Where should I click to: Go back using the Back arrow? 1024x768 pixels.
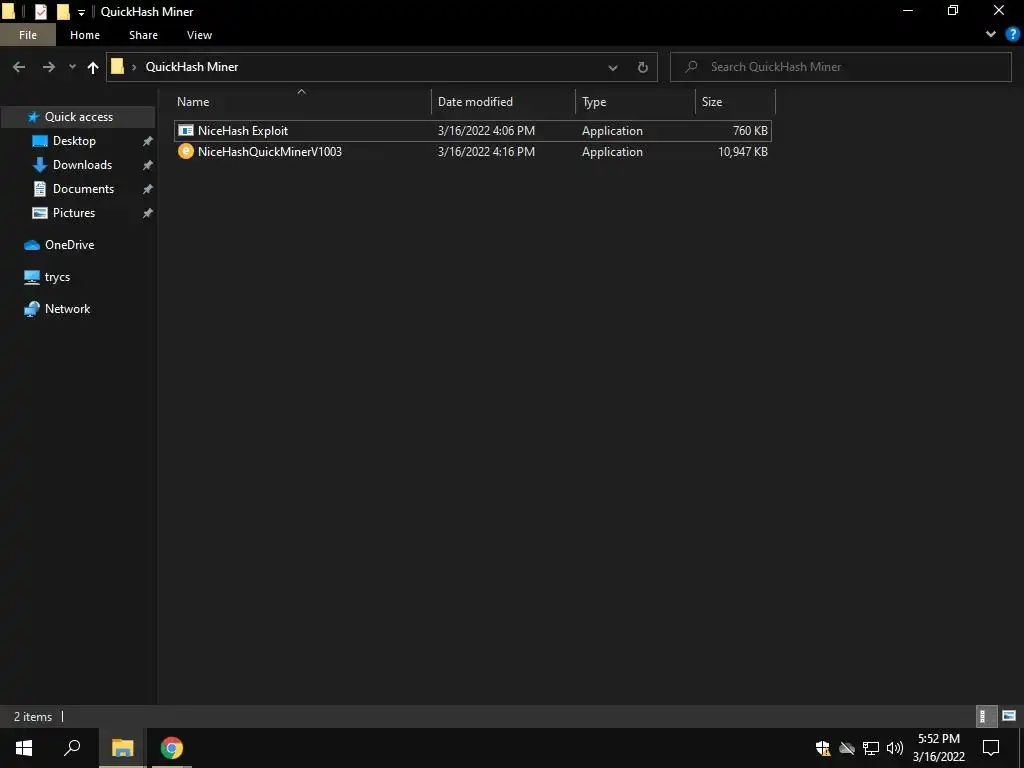pyautogui.click(x=19, y=67)
